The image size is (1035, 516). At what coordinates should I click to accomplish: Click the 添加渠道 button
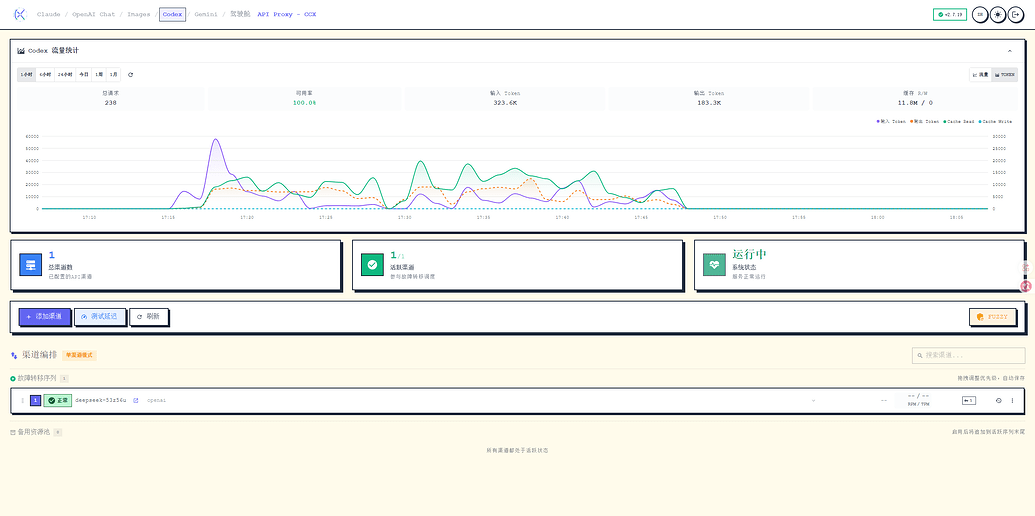(44, 317)
